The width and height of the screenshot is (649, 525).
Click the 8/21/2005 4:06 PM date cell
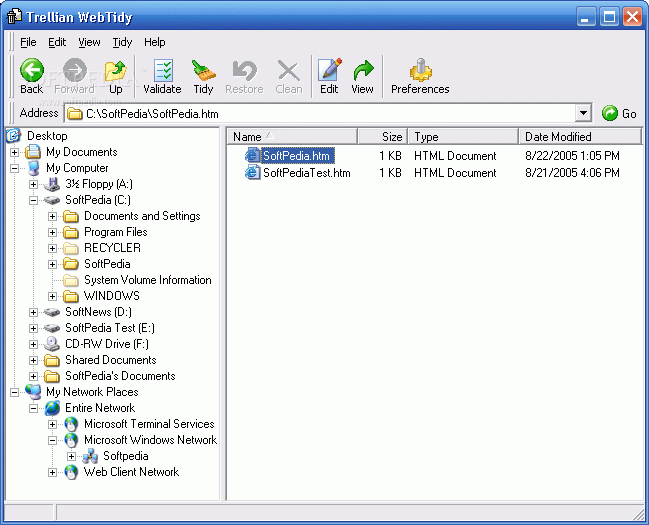572,173
